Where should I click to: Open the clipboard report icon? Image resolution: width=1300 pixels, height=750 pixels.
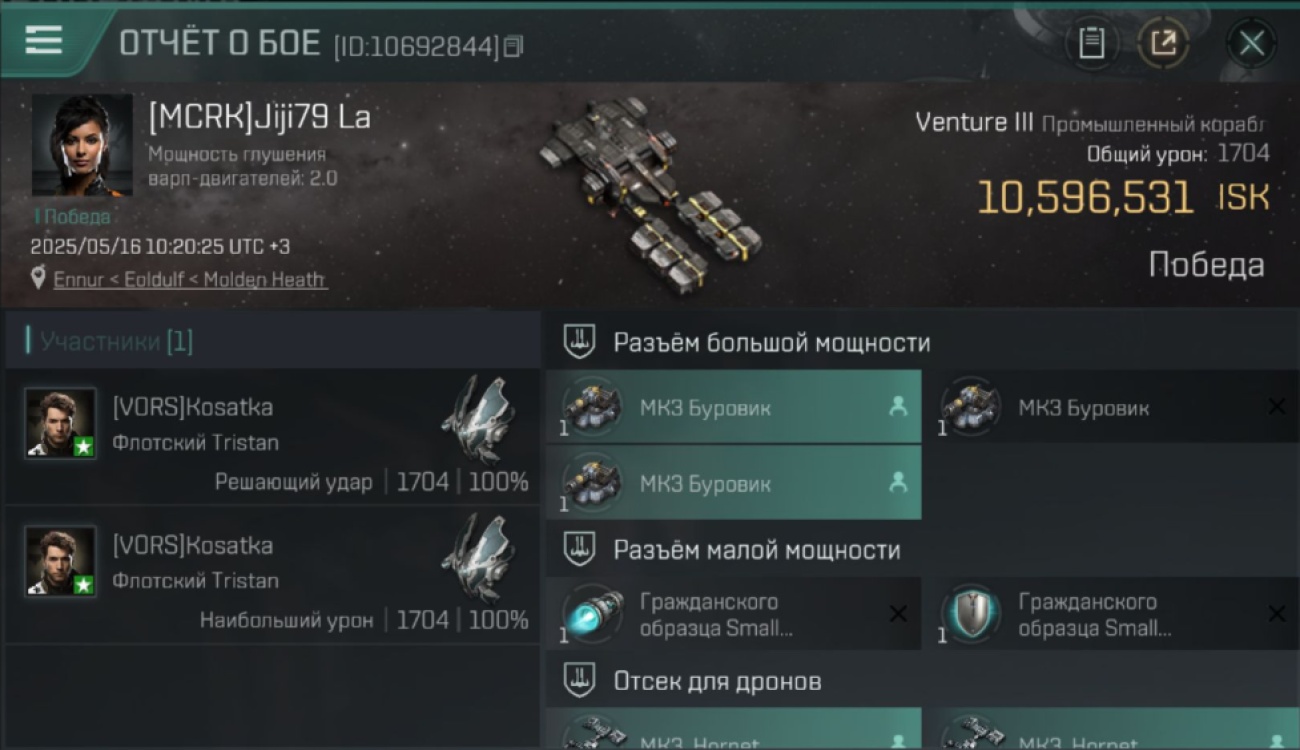[x=1091, y=43]
